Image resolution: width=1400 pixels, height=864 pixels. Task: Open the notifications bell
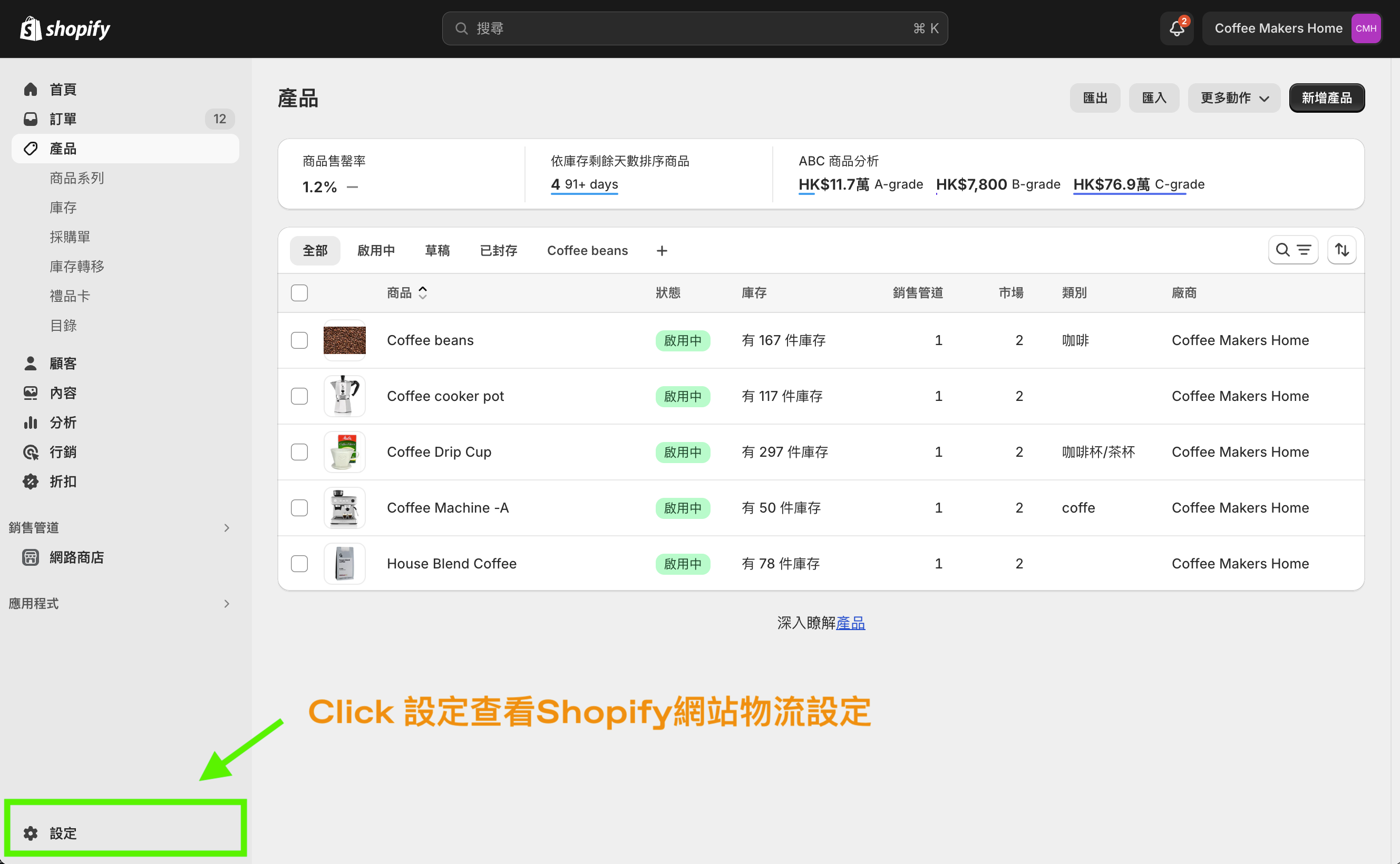1177,28
